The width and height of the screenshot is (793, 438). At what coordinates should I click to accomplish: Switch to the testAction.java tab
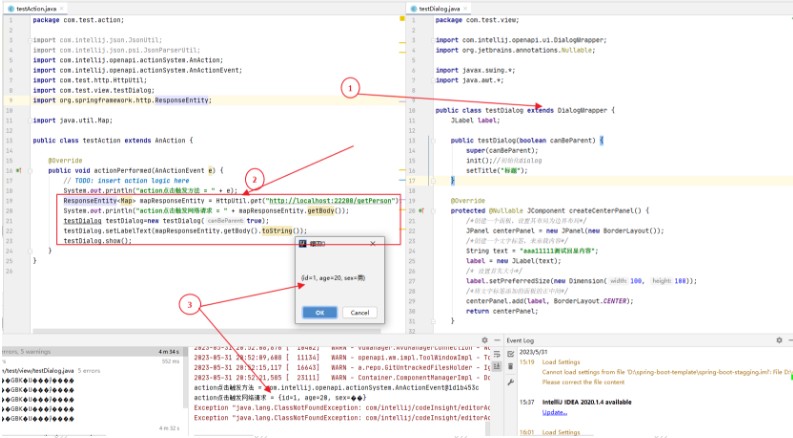click(35, 9)
